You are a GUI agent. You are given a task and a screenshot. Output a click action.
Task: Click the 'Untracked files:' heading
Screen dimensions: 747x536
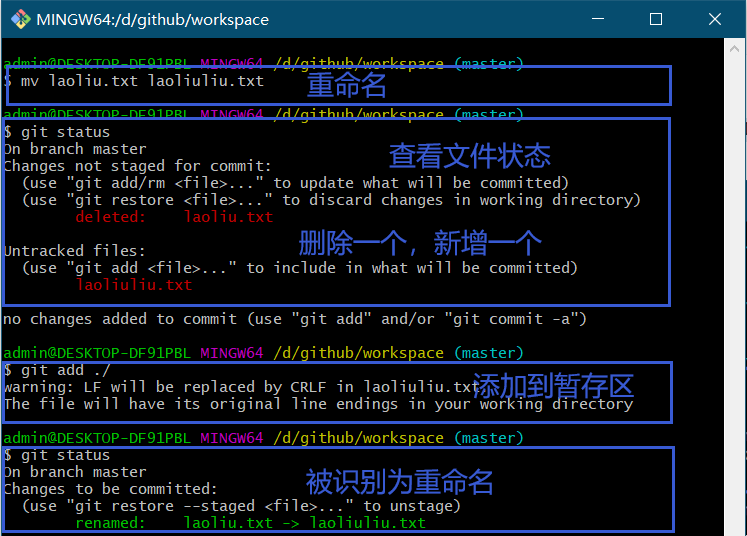[x=74, y=251]
